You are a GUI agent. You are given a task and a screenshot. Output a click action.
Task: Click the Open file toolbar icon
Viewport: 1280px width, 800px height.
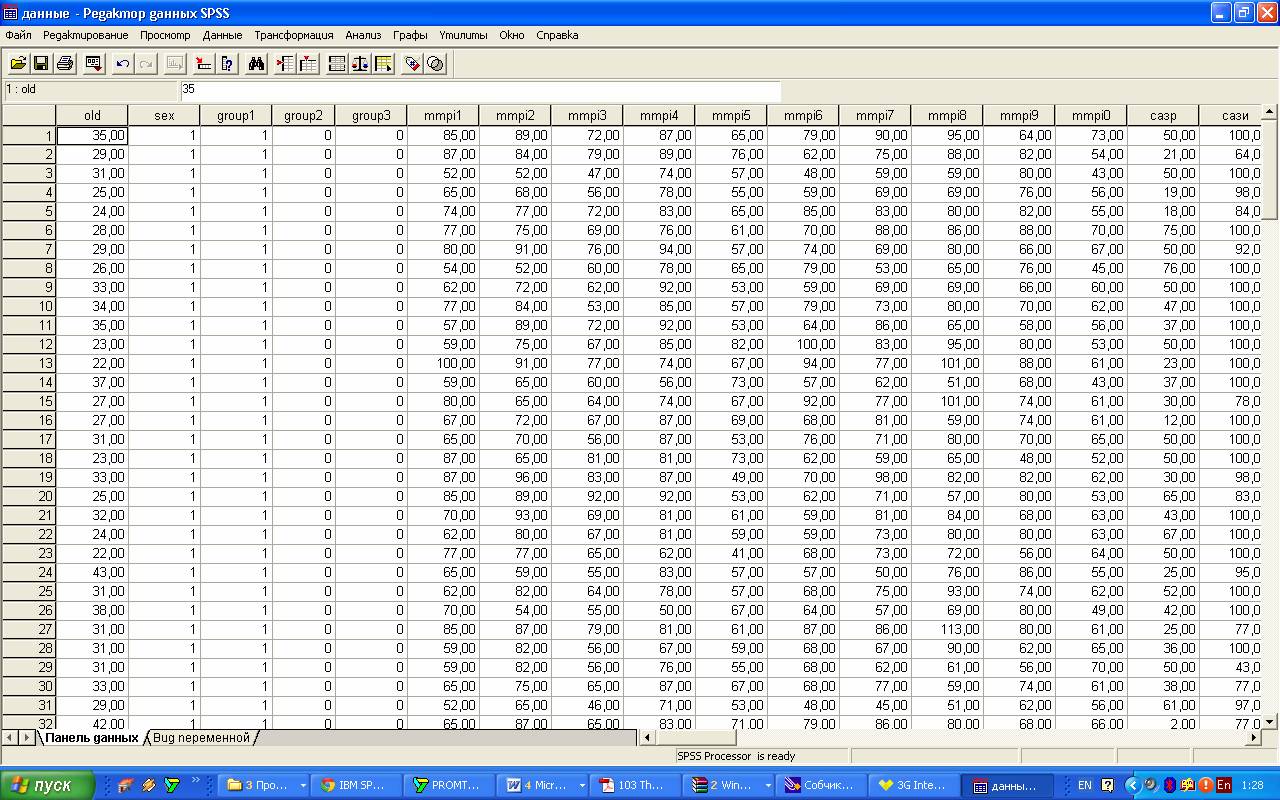18,64
